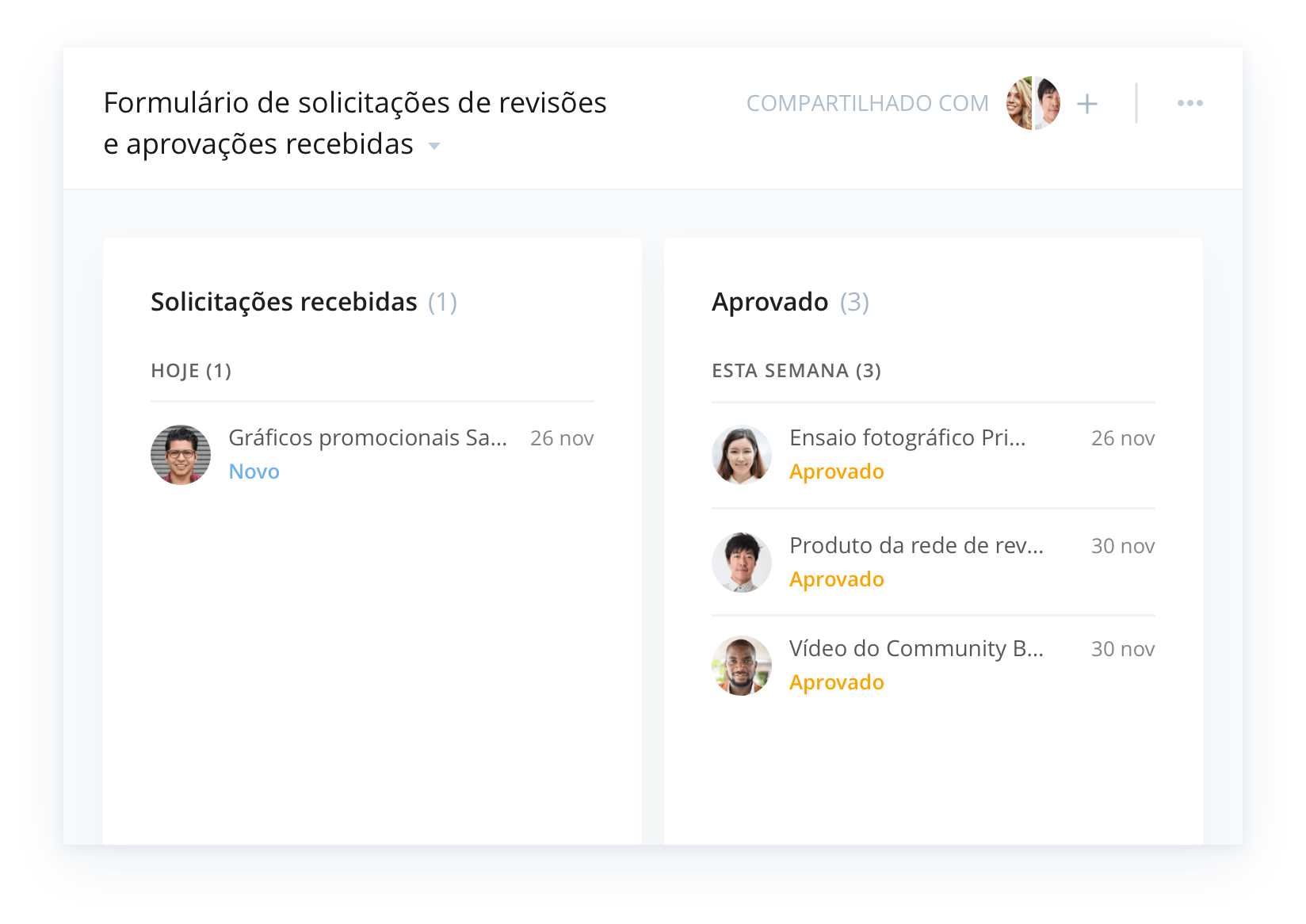Select the Aprovado column header
The image size is (1306, 924).
click(790, 302)
